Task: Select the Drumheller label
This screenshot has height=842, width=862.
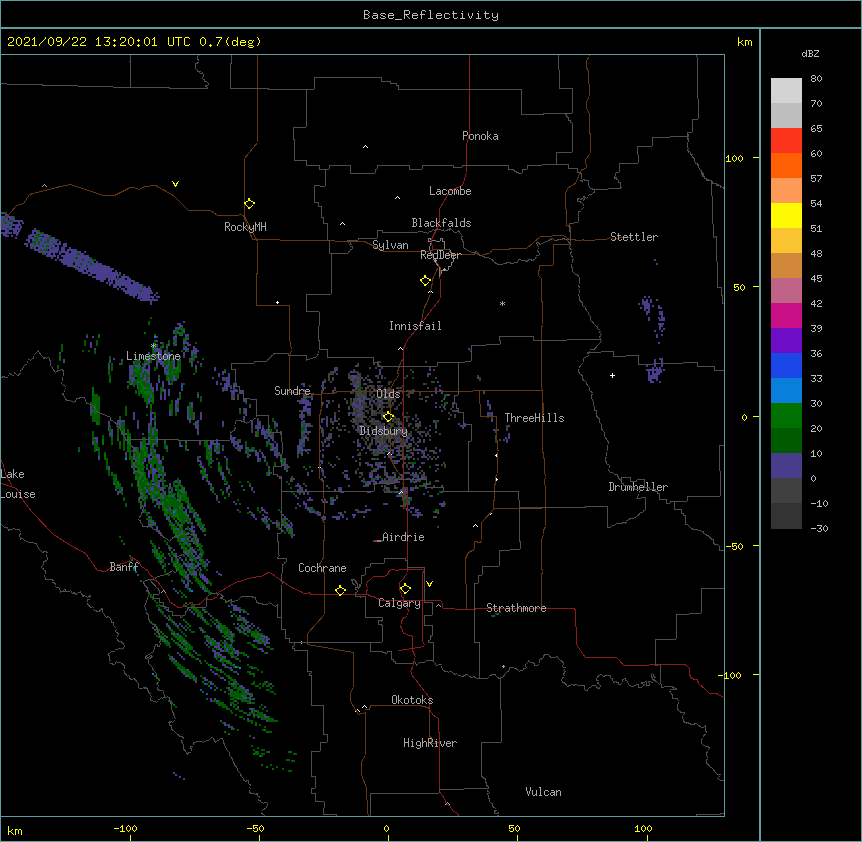Action: coord(638,487)
